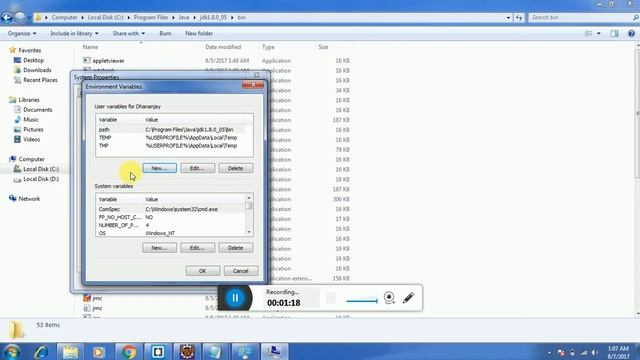Sort files by Type column header
Viewport: 640px width, 360px height.
268,47
